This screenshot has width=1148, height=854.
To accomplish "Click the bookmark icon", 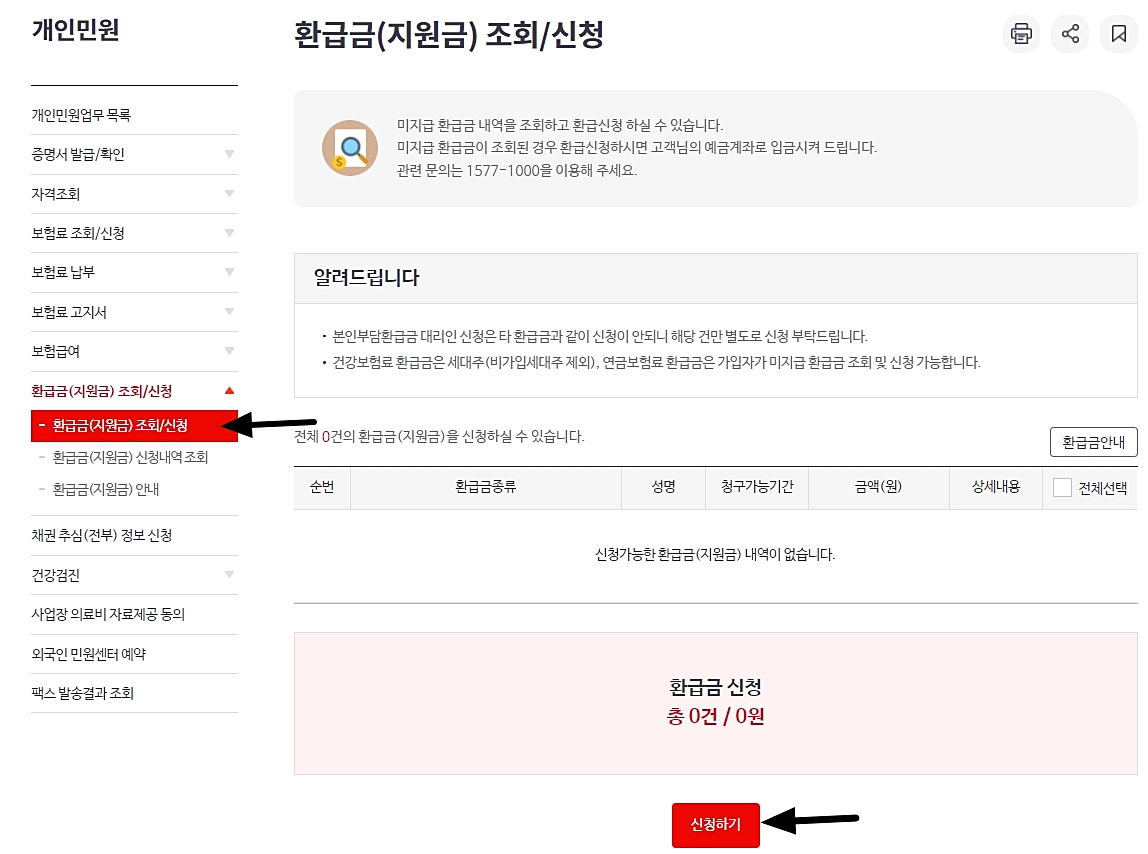I will point(1118,33).
